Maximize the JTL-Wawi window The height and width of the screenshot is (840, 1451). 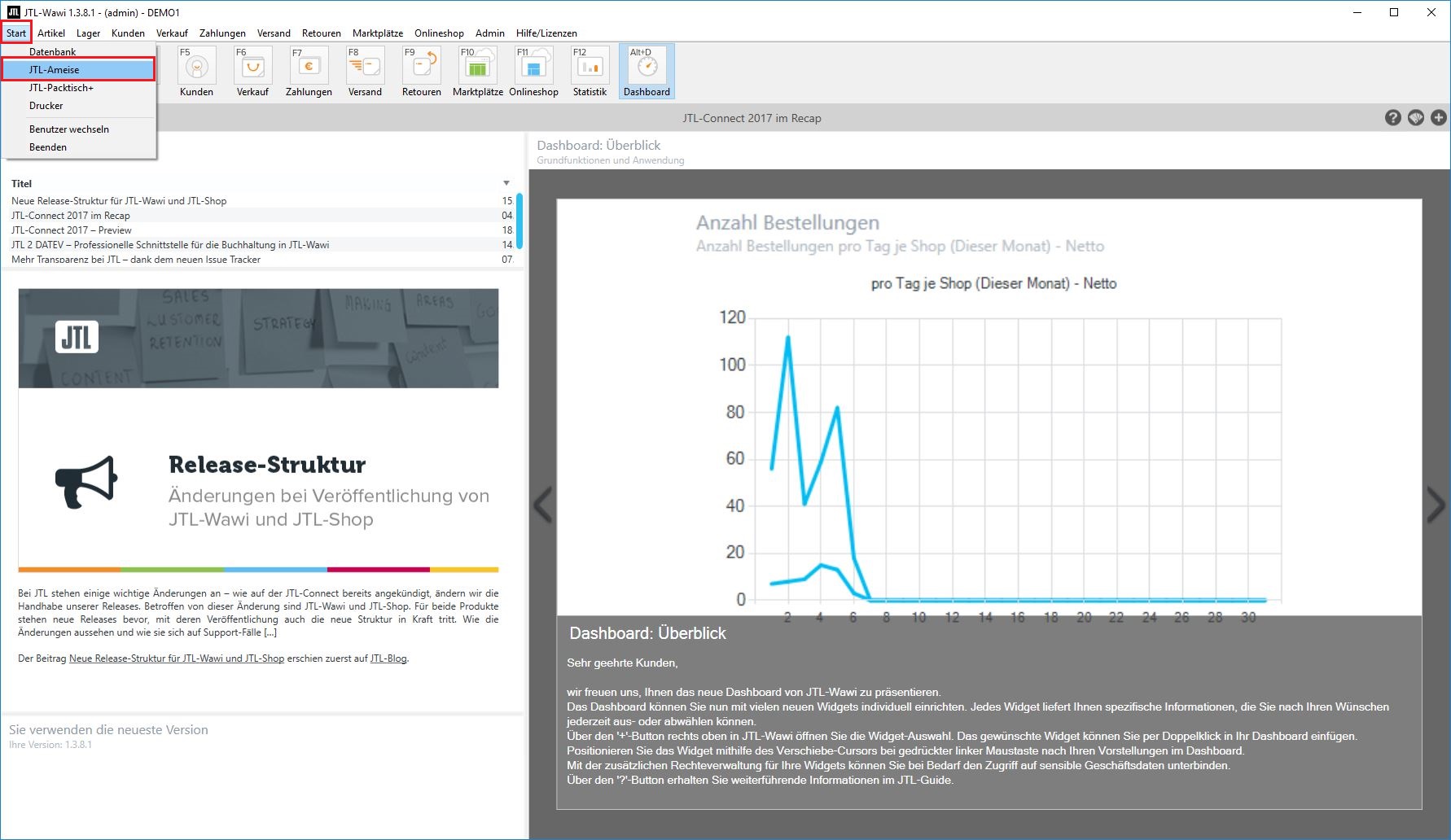(x=1394, y=12)
